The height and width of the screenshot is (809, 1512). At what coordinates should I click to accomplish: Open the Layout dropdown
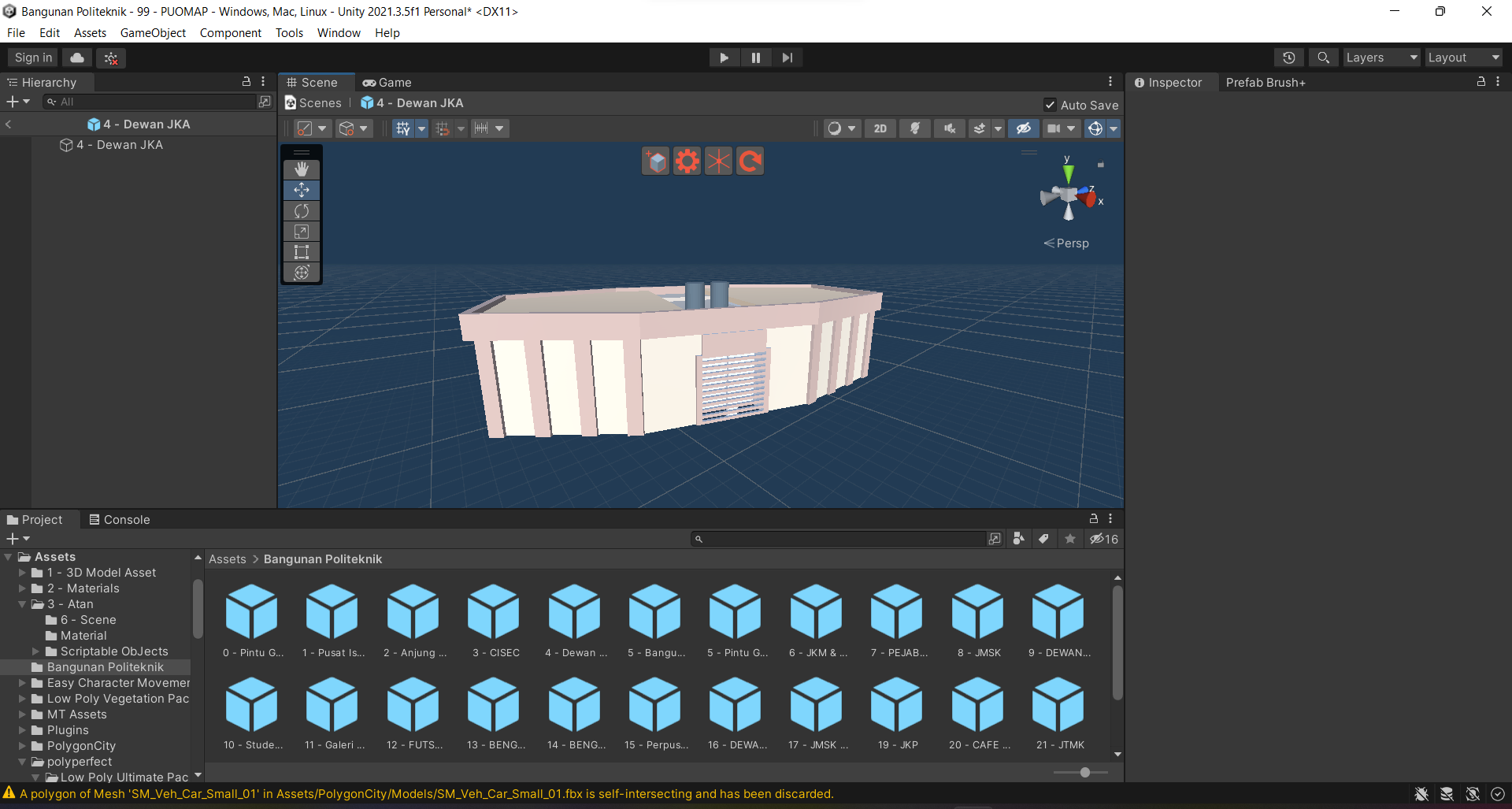(1462, 58)
